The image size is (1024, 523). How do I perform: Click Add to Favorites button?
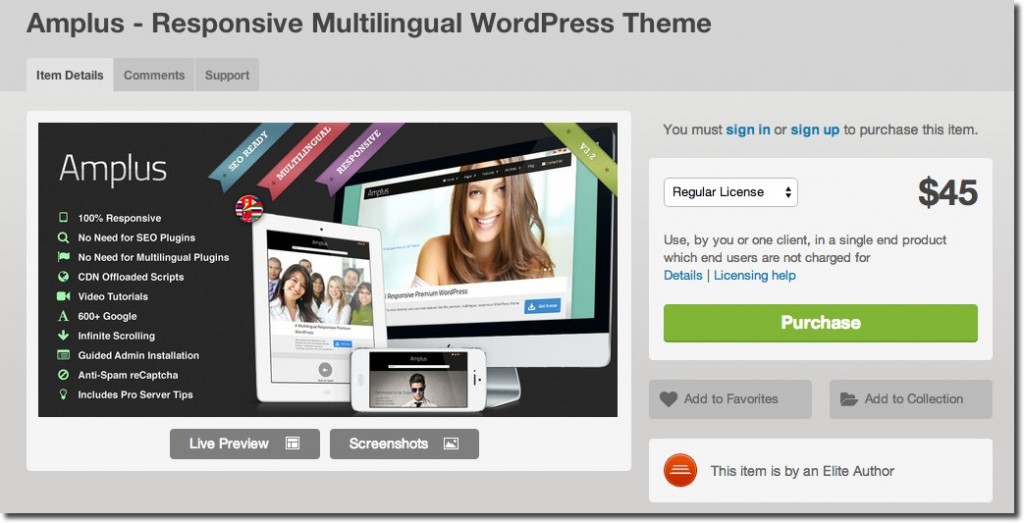[730, 399]
